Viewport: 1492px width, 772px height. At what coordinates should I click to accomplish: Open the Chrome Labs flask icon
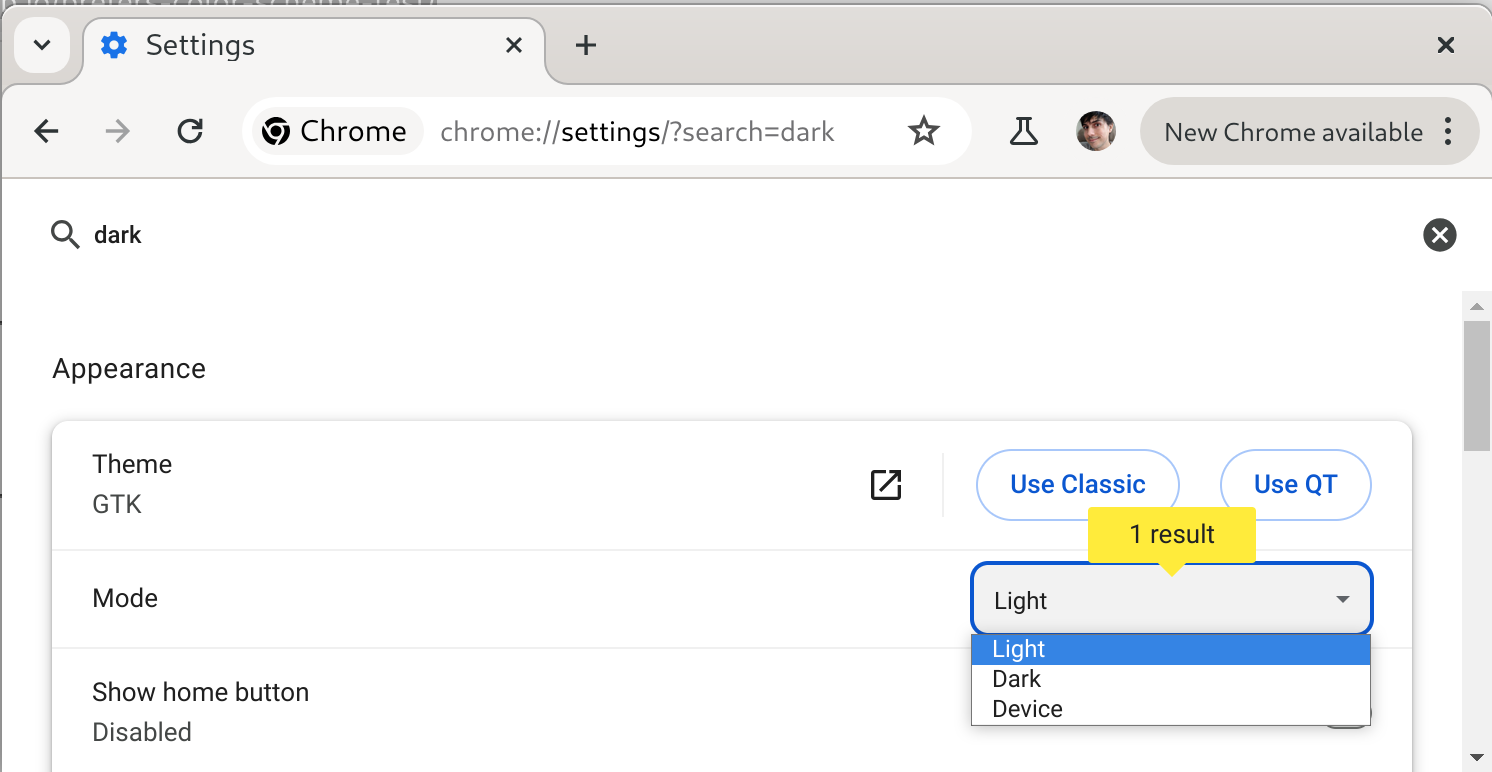(1023, 131)
